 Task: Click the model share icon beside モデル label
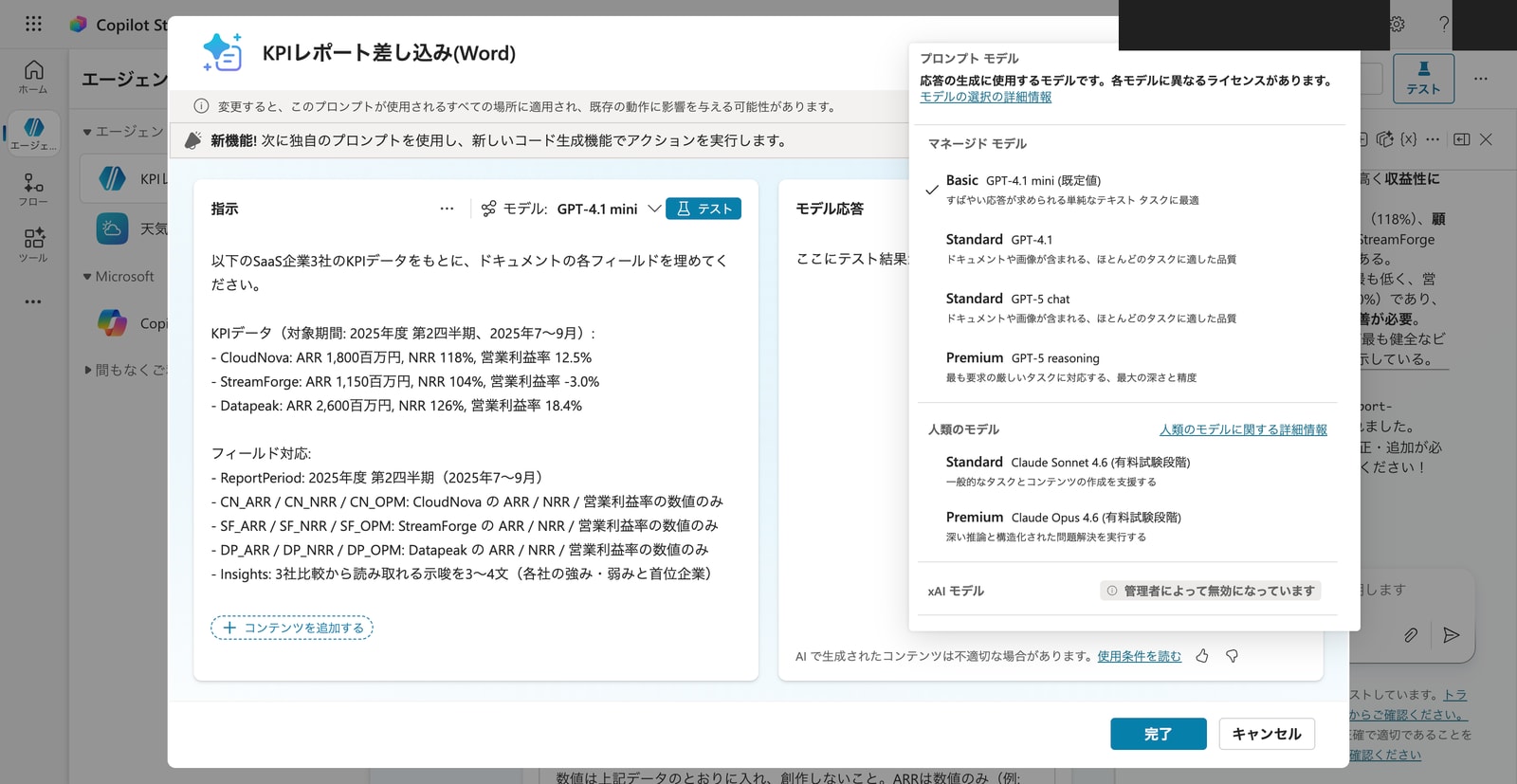(488, 209)
